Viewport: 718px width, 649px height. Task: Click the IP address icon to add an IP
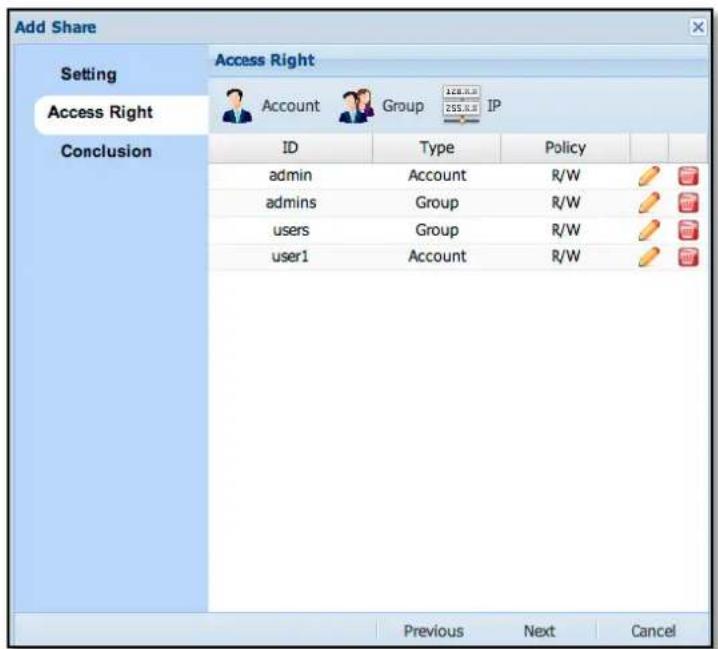point(462,105)
